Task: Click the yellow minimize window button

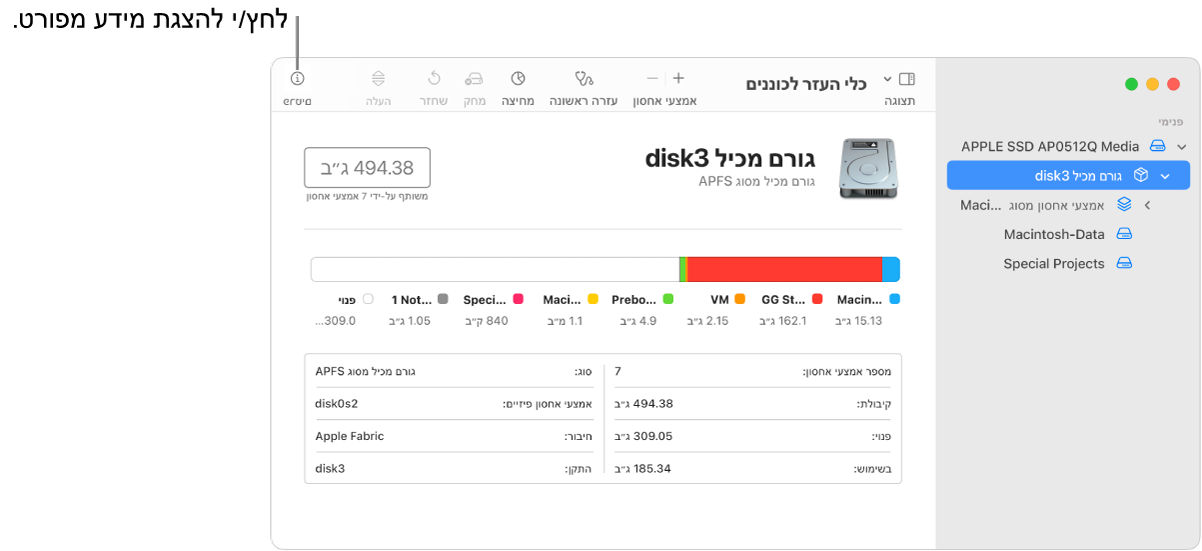Action: (x=1152, y=85)
